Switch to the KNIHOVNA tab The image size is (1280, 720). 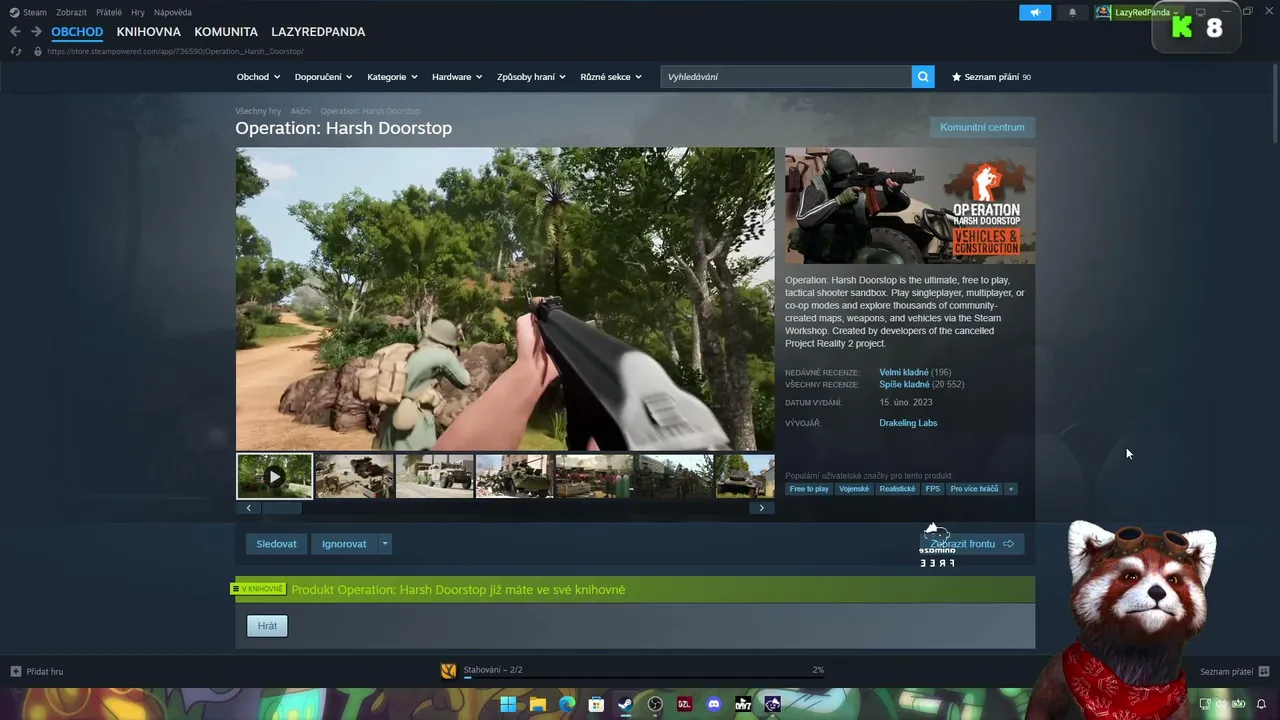pyautogui.click(x=148, y=32)
